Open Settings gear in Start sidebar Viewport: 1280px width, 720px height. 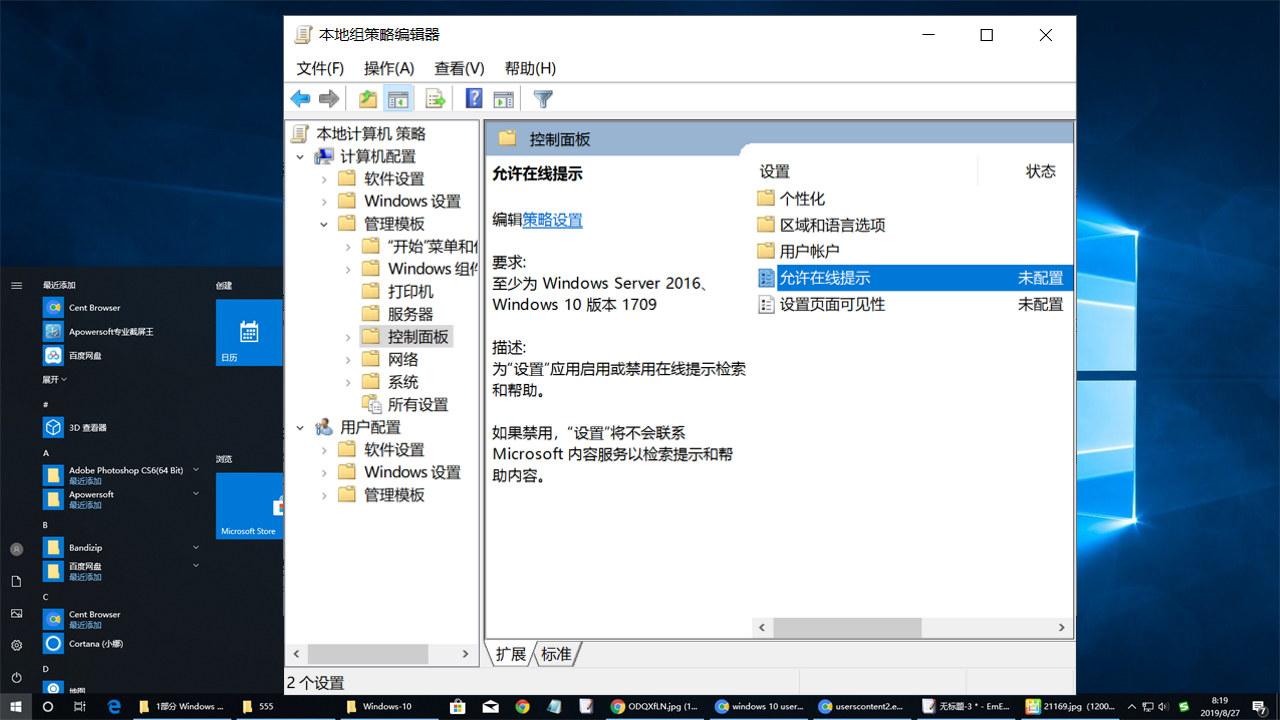tap(16, 645)
